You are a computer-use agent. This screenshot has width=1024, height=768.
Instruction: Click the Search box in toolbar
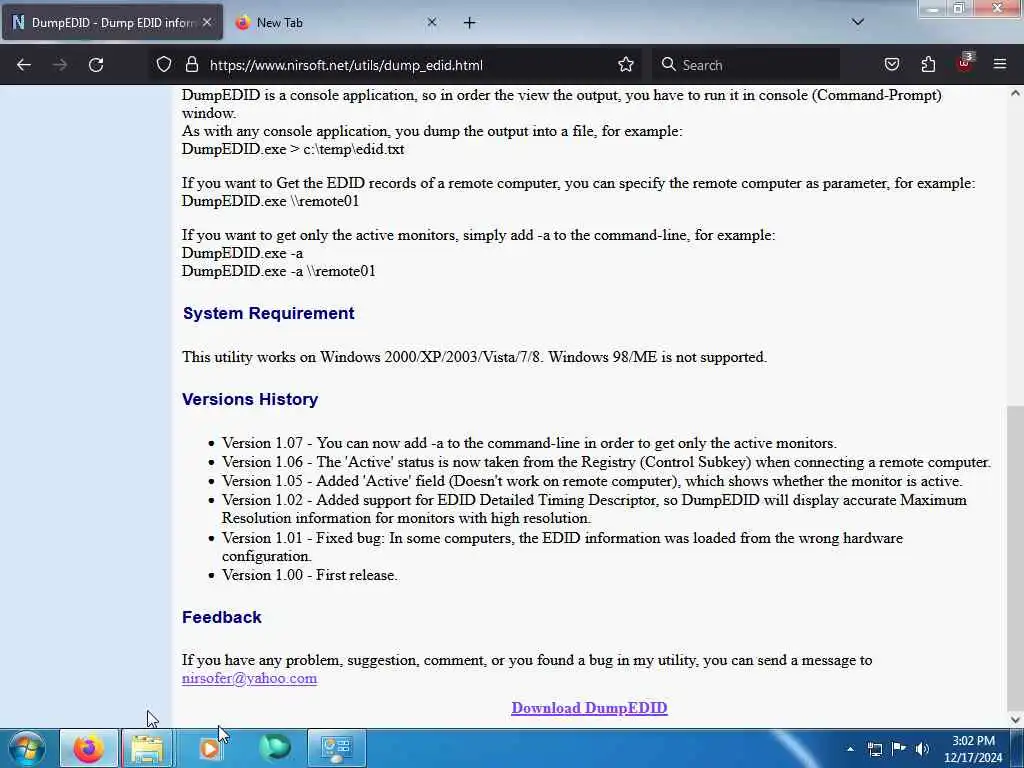tap(746, 65)
